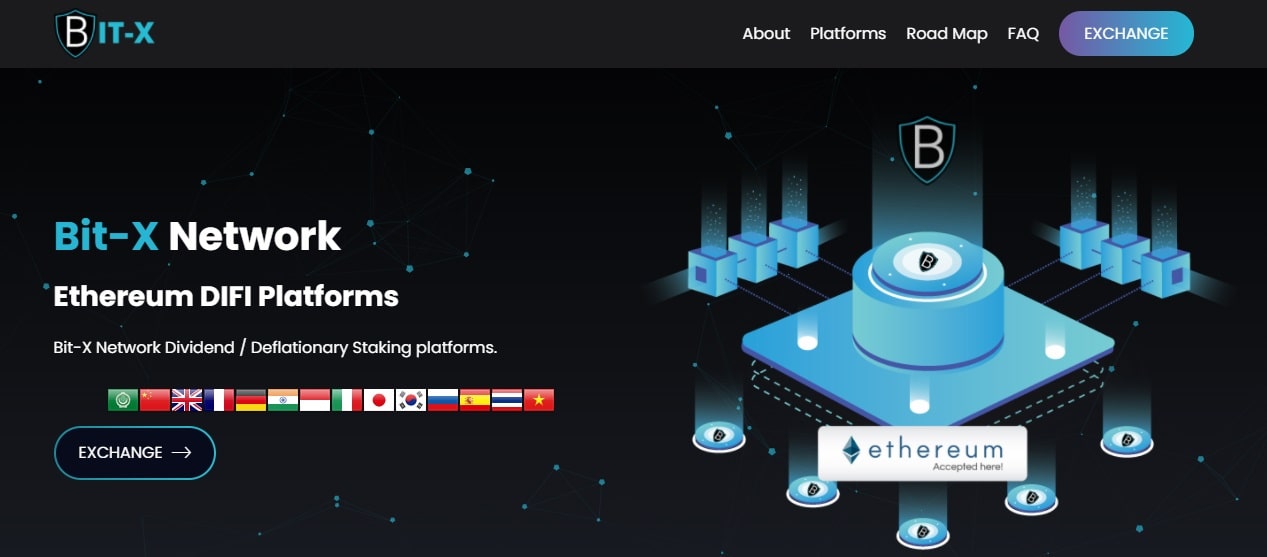Pick the German flag language option
1267x557 pixels.
tap(251, 400)
